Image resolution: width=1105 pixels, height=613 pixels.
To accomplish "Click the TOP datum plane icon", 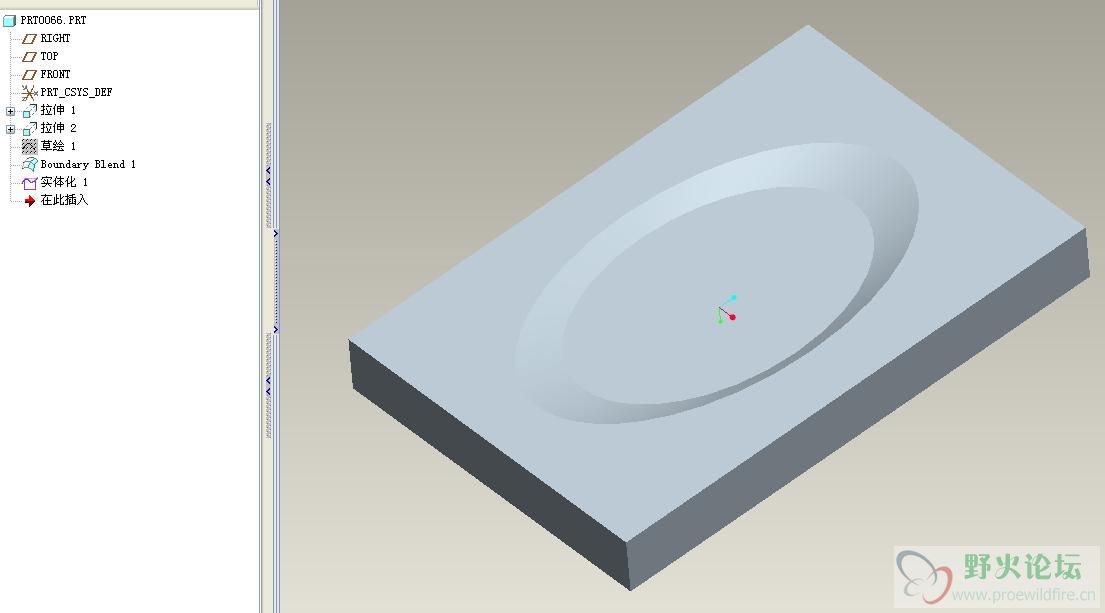I will coord(29,56).
